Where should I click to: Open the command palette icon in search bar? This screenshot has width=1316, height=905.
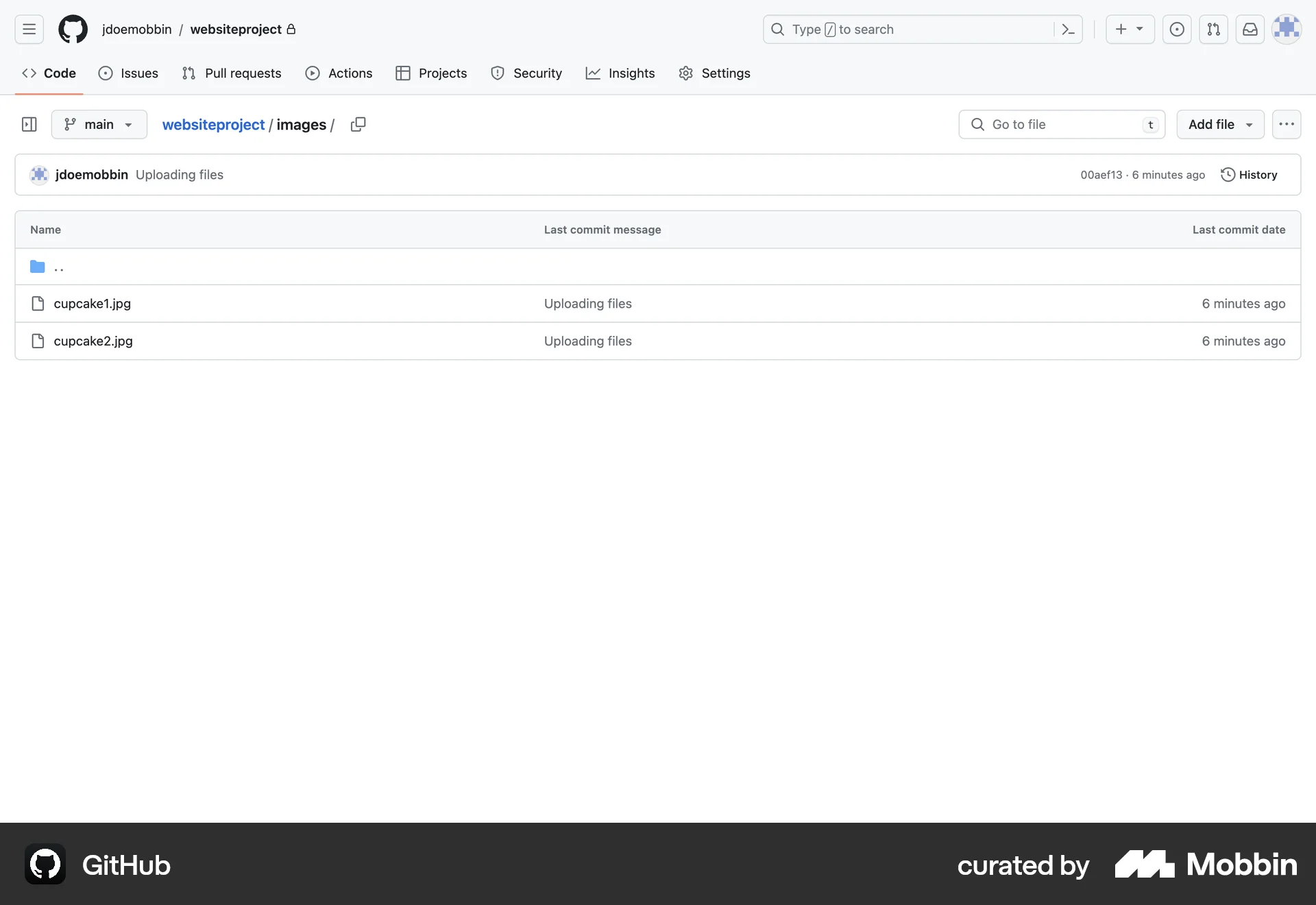1067,29
